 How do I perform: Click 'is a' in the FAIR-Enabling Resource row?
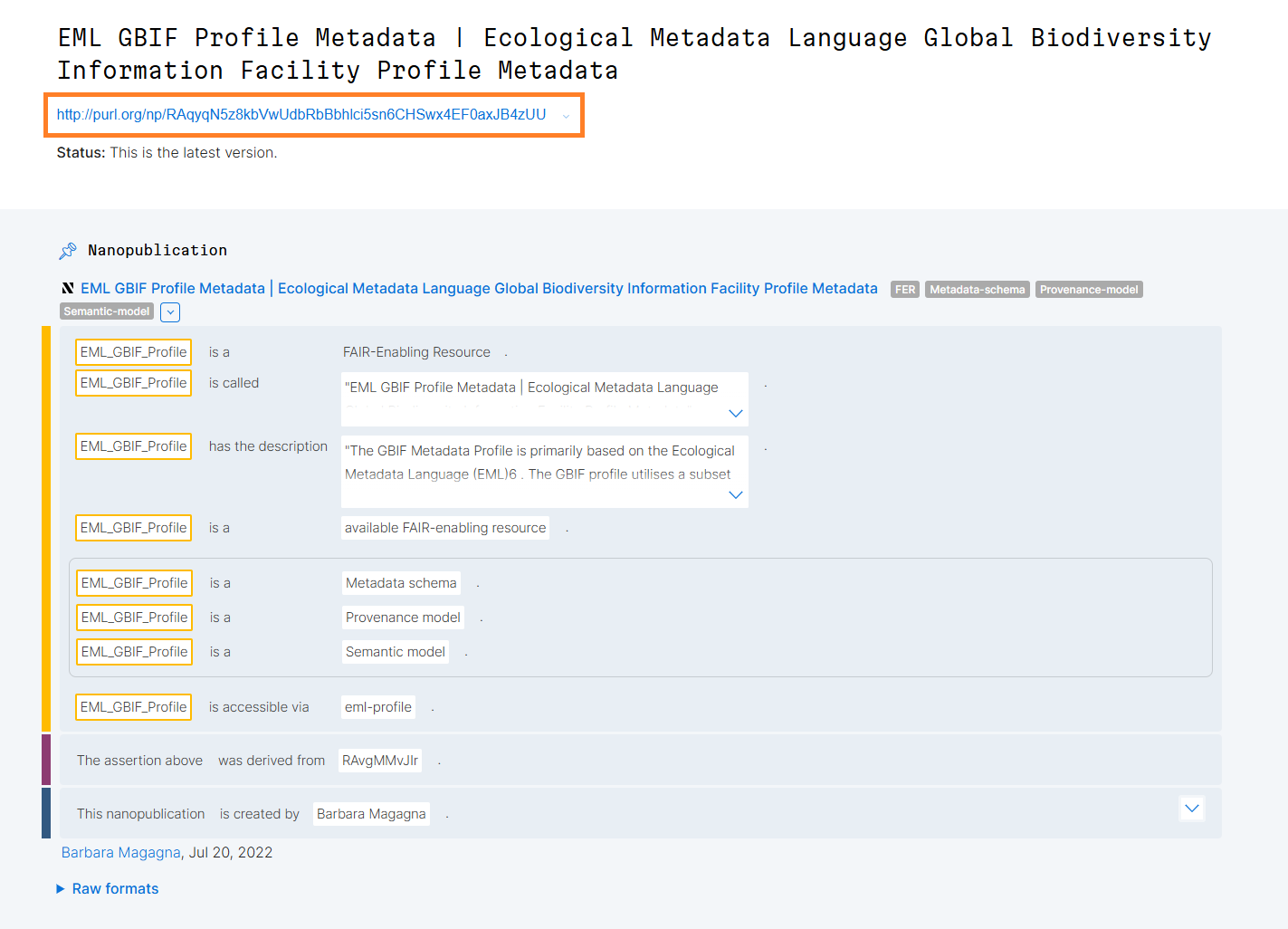(219, 352)
